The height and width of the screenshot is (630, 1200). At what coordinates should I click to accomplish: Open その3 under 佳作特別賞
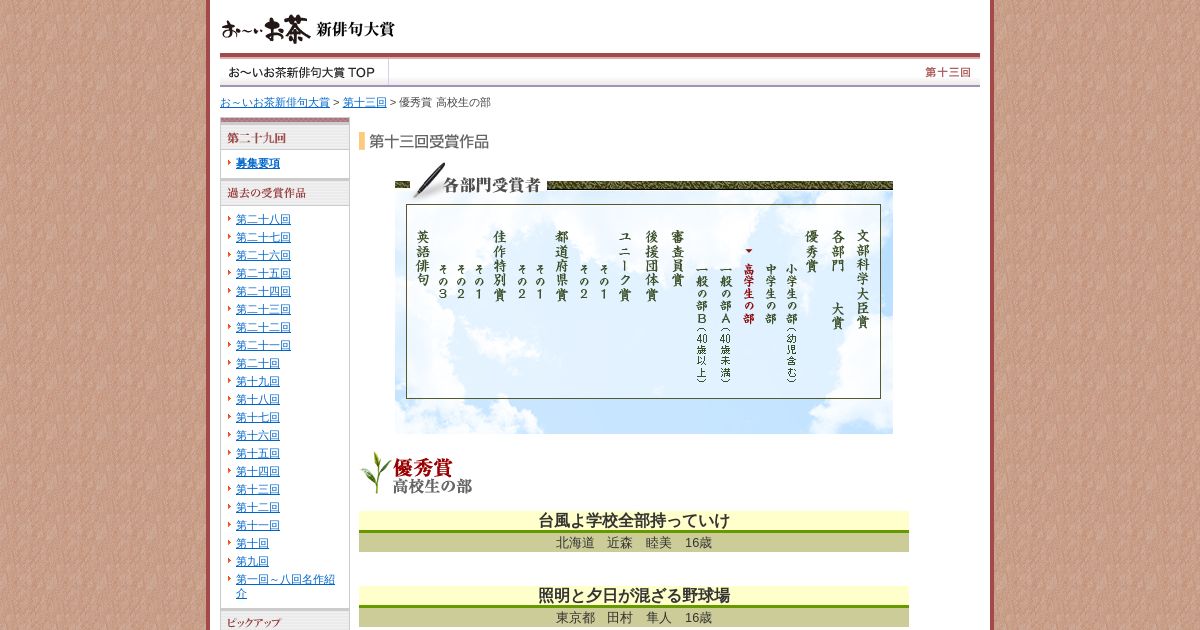coord(443,282)
